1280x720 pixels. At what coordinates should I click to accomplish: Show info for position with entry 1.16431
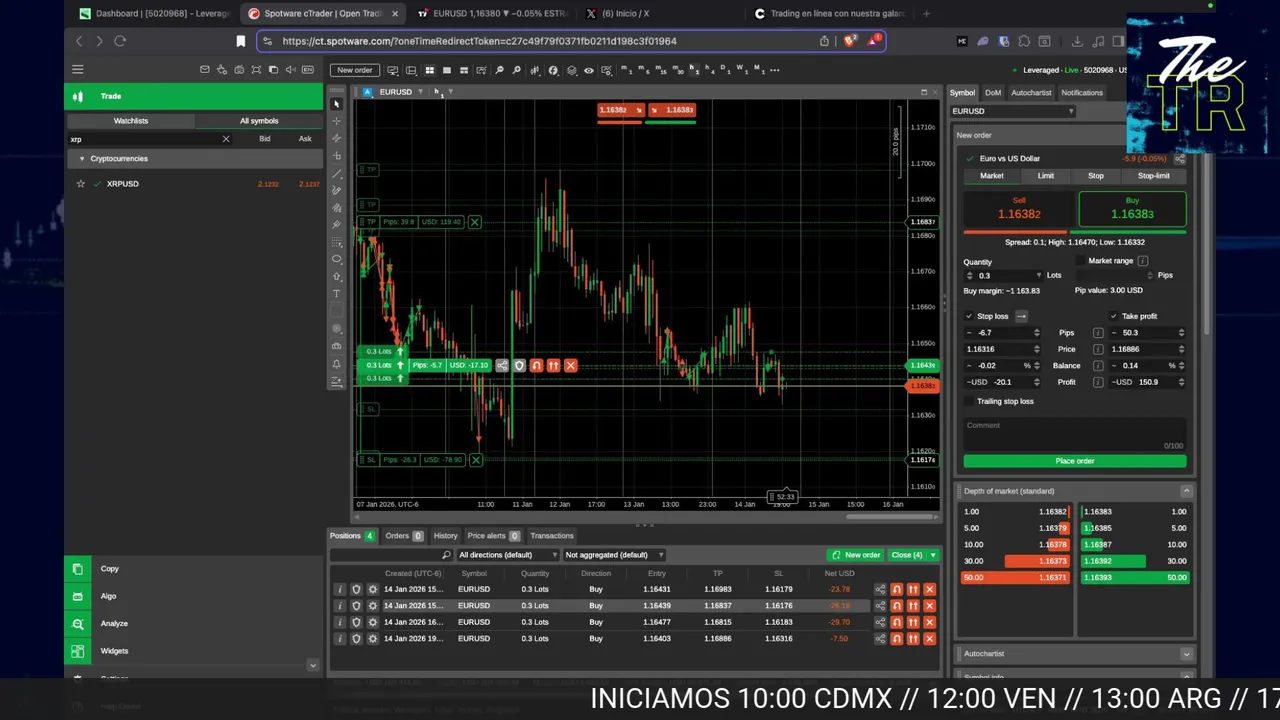tap(339, 590)
